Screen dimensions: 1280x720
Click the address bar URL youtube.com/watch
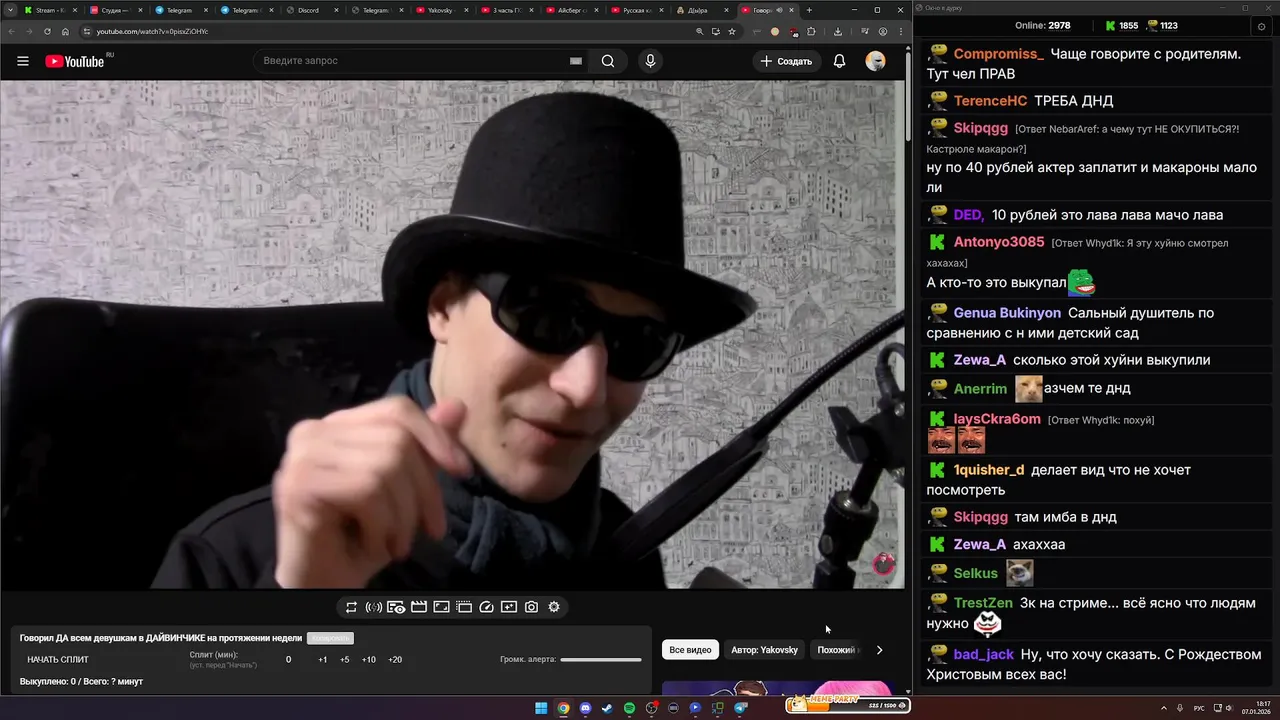click(x=152, y=31)
